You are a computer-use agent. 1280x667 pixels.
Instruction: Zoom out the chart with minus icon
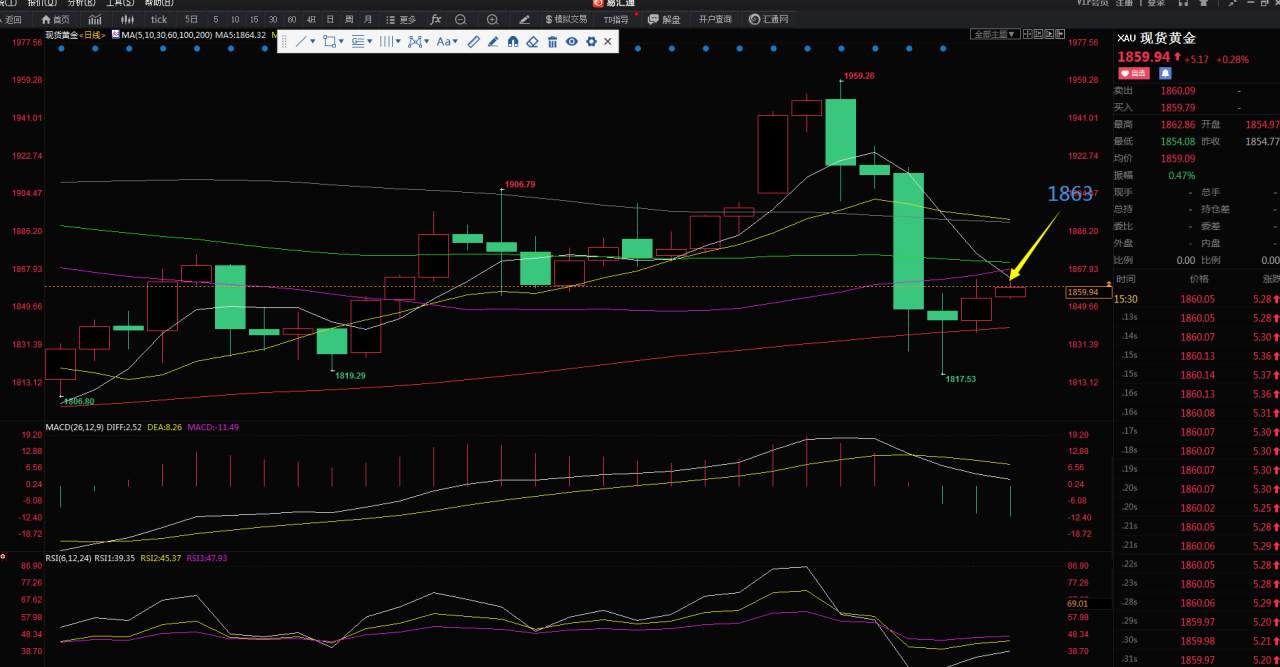(x=460, y=19)
